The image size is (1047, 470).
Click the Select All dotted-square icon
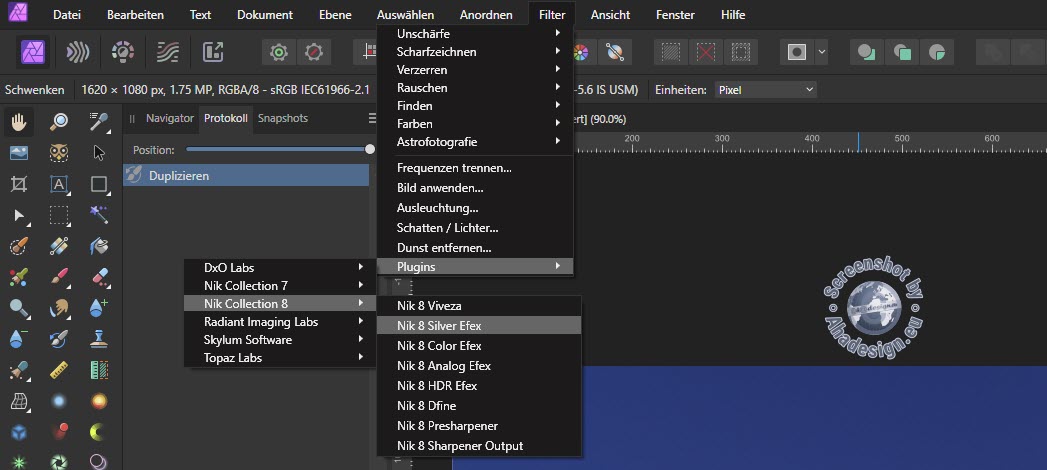670,52
